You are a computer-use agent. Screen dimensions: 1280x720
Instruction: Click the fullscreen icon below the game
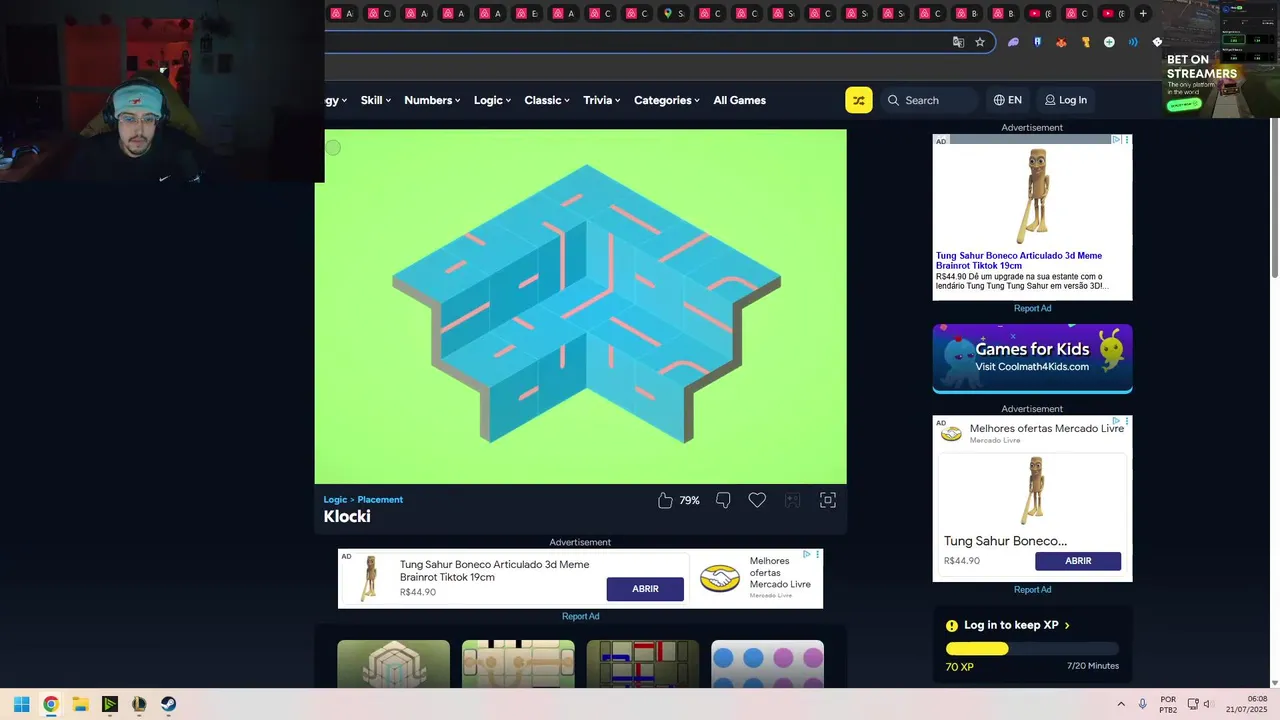click(x=828, y=500)
